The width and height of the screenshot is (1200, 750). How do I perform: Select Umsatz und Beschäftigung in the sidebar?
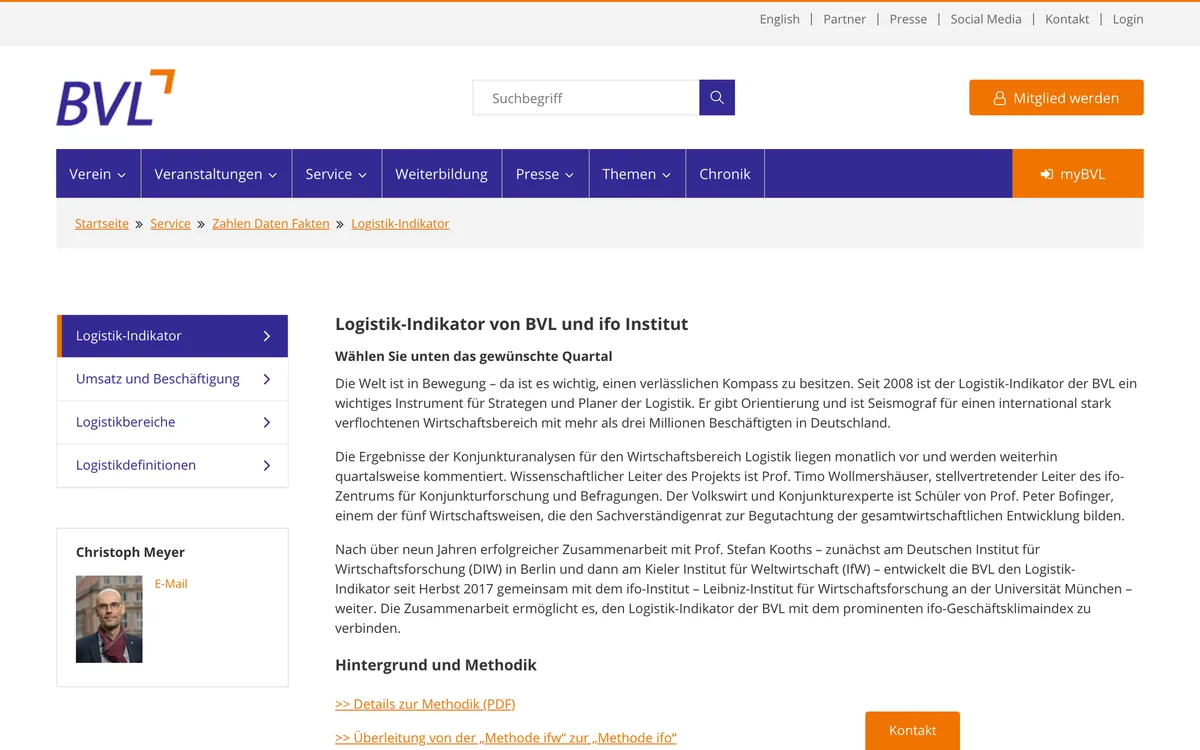tap(172, 379)
